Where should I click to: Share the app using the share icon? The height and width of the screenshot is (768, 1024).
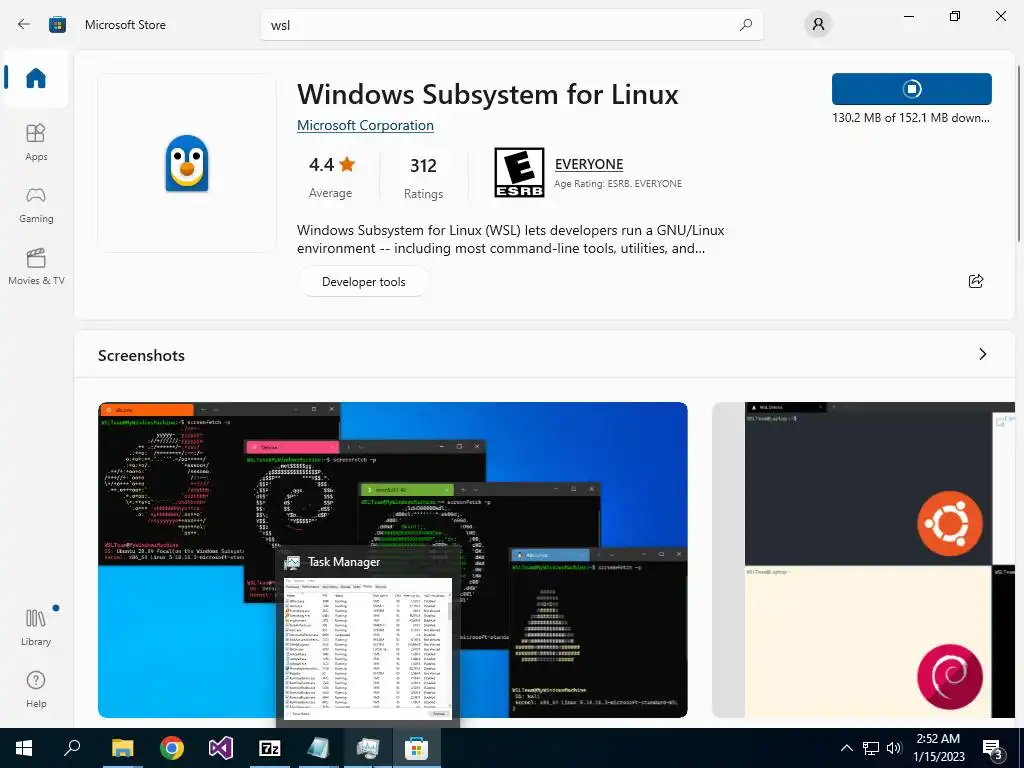tap(976, 281)
